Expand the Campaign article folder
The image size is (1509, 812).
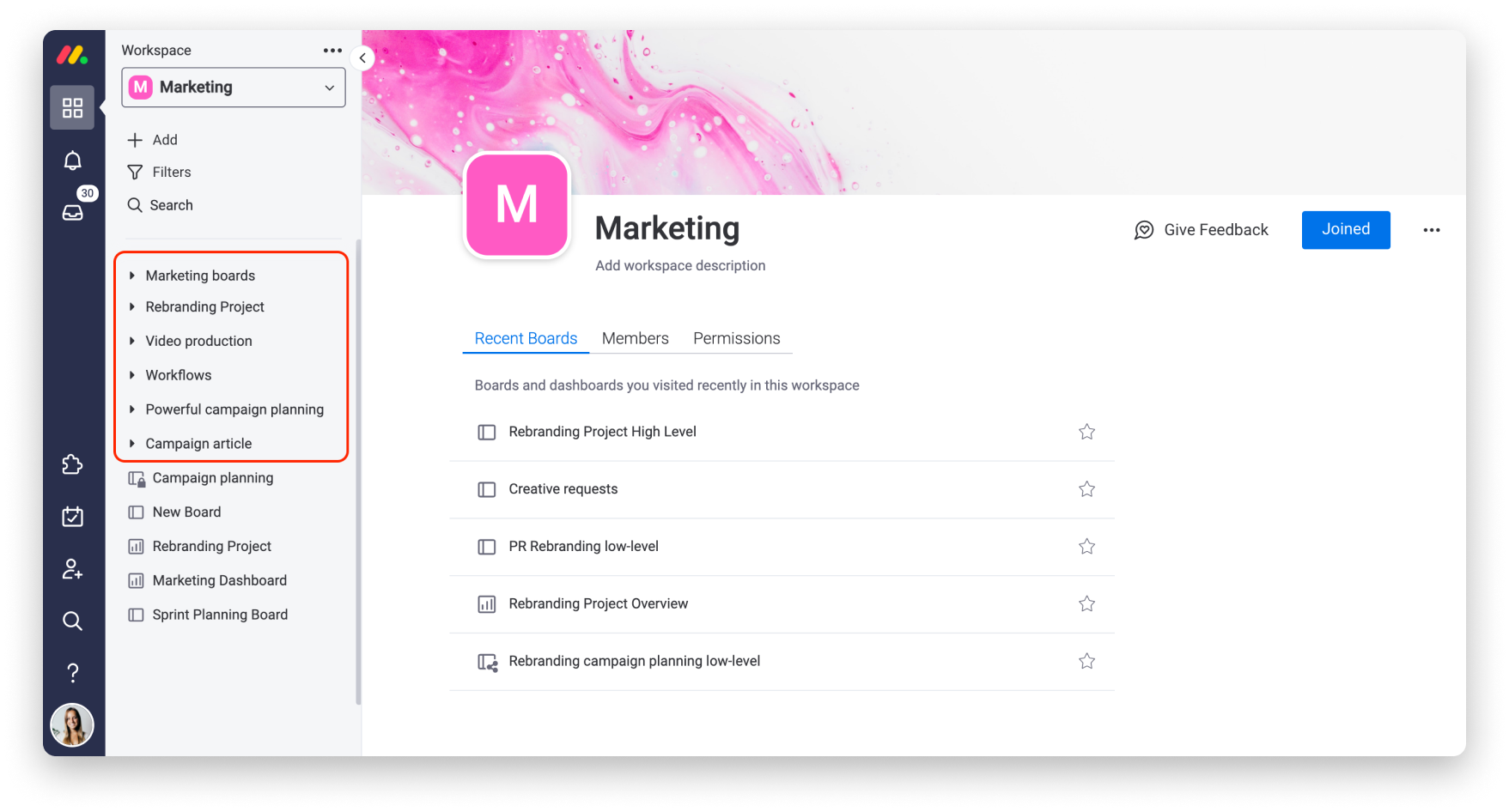pyautogui.click(x=131, y=444)
